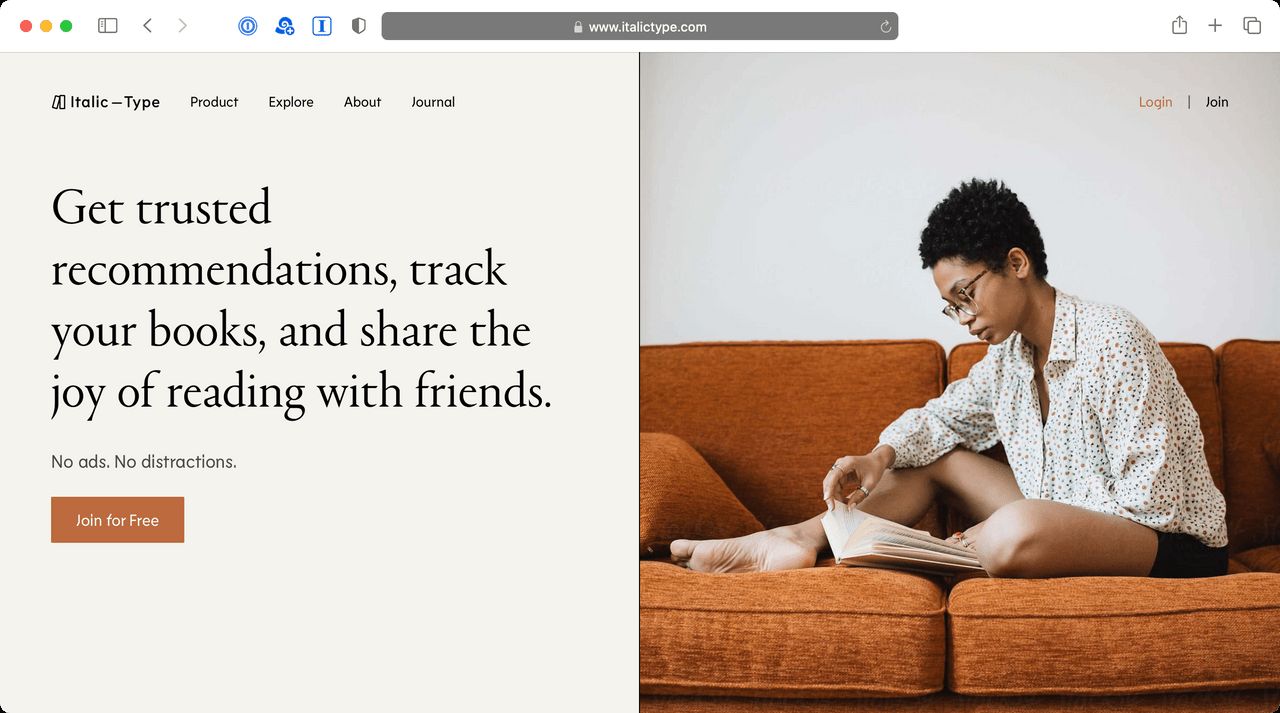The width and height of the screenshot is (1280, 713).
Task: Open the privacy shield icon
Action: tap(359, 26)
